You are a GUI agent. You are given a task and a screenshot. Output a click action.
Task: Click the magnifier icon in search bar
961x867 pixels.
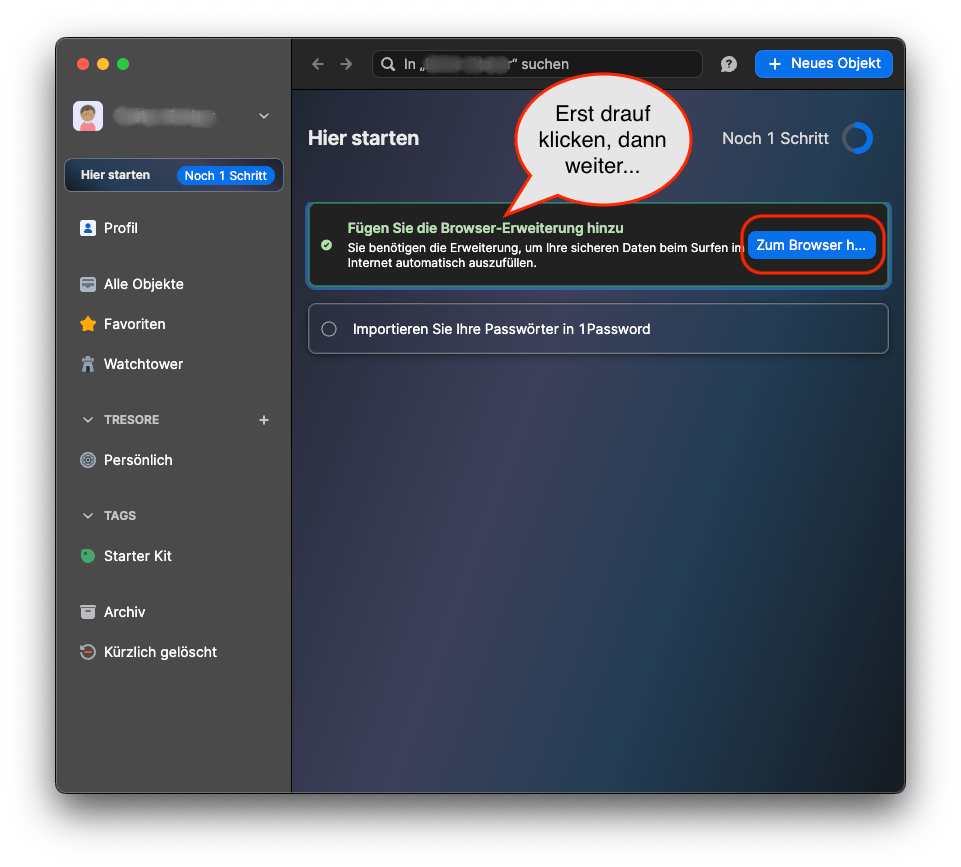tap(388, 64)
